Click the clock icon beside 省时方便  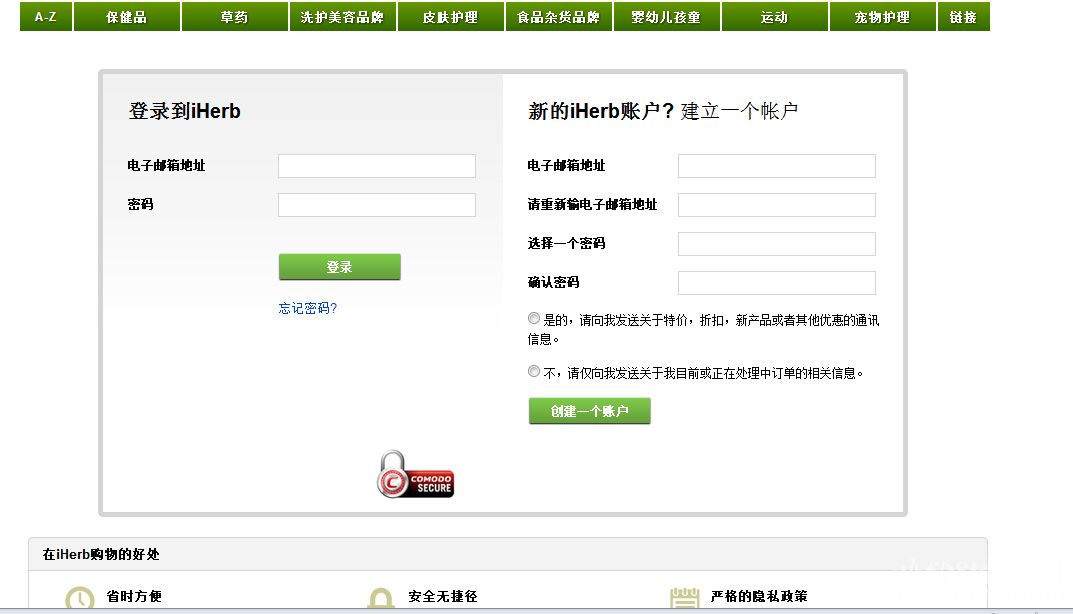(x=79, y=598)
